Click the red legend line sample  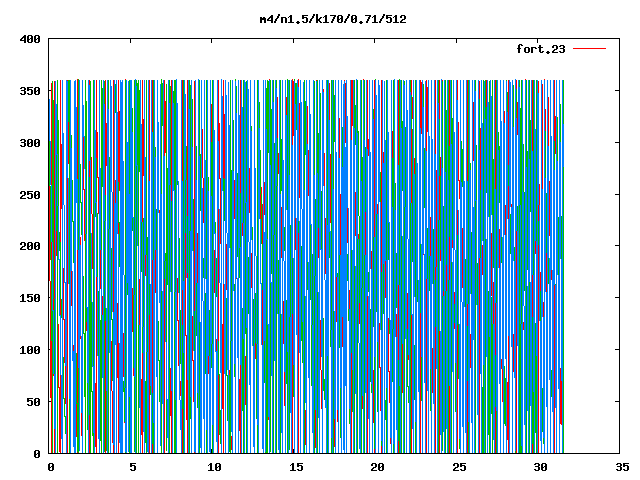589,49
